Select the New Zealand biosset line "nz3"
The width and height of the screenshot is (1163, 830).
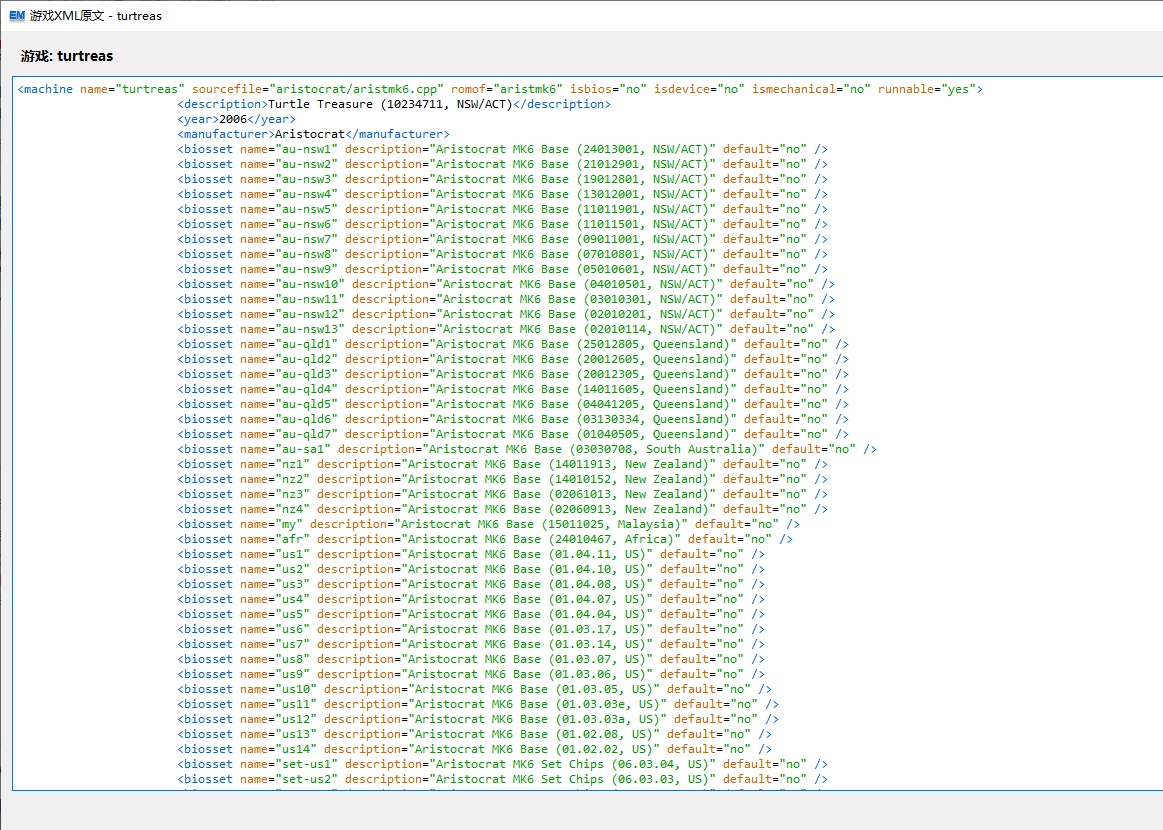click(x=503, y=494)
